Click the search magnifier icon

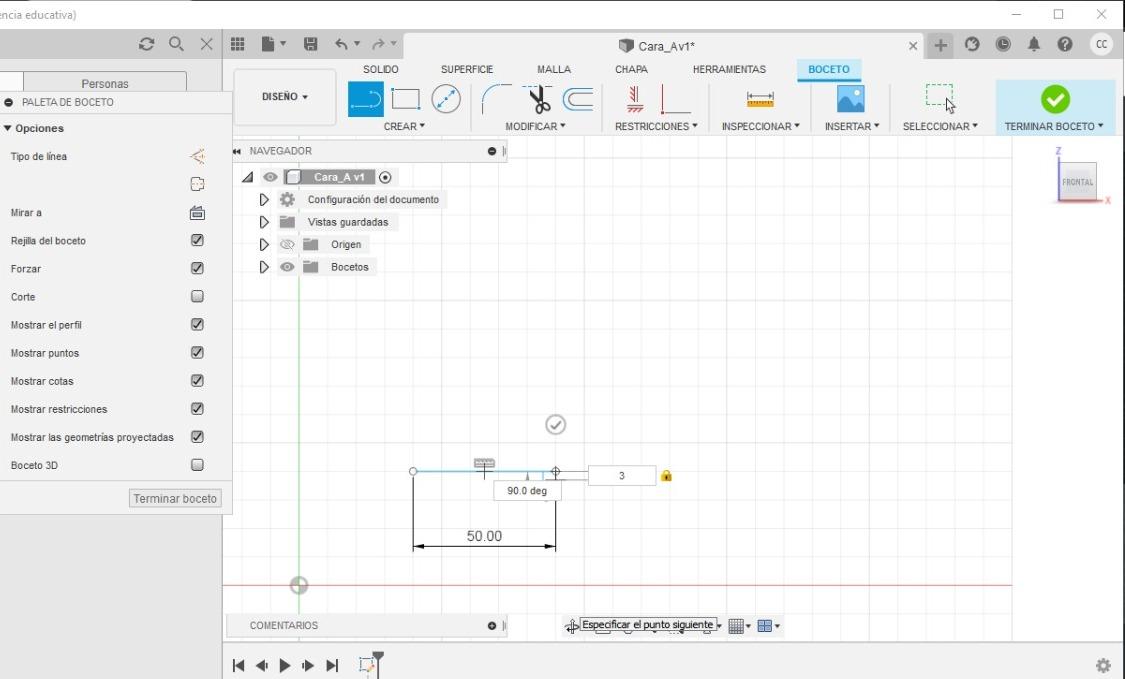click(x=176, y=45)
